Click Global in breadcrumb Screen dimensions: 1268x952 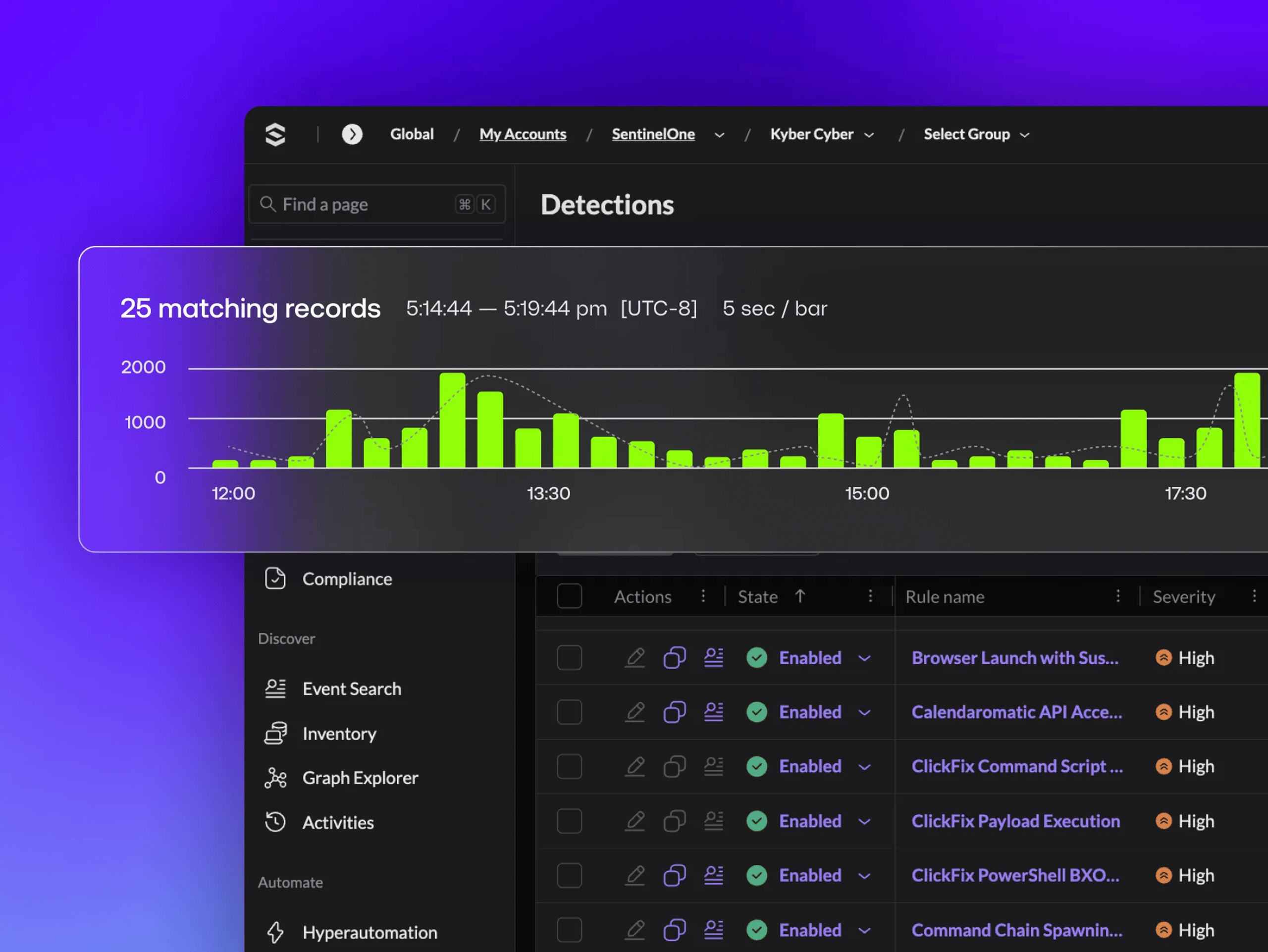pos(412,134)
